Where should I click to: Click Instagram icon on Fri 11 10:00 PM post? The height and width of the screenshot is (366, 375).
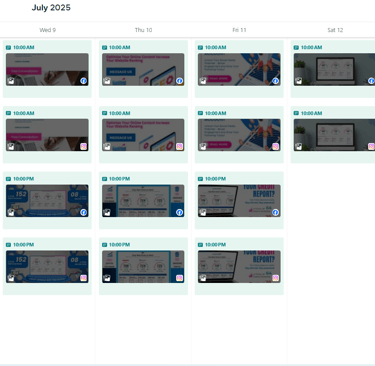point(275,278)
